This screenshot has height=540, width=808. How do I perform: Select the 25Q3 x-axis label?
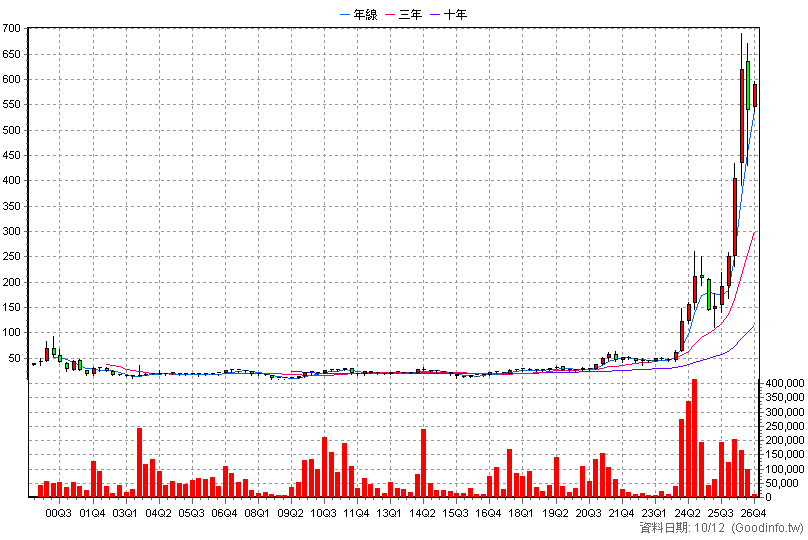point(720,513)
